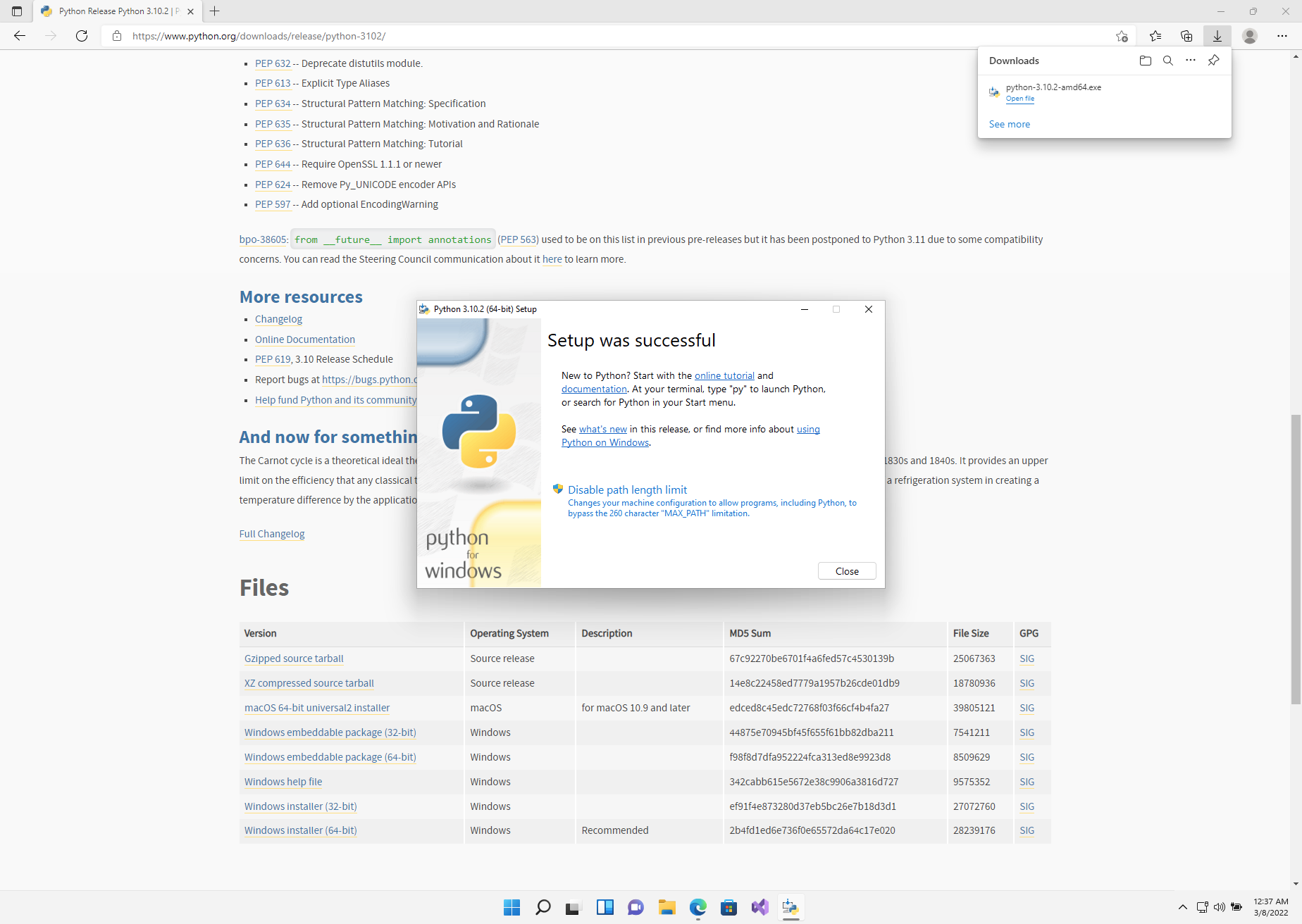Open Microsoft Store from the taskbar
This screenshot has height=924, width=1302.
click(728, 908)
